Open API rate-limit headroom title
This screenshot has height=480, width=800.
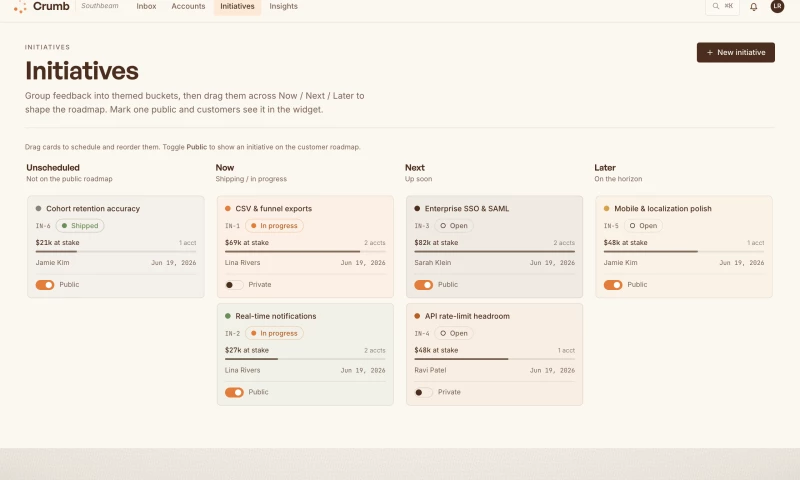click(x=467, y=316)
